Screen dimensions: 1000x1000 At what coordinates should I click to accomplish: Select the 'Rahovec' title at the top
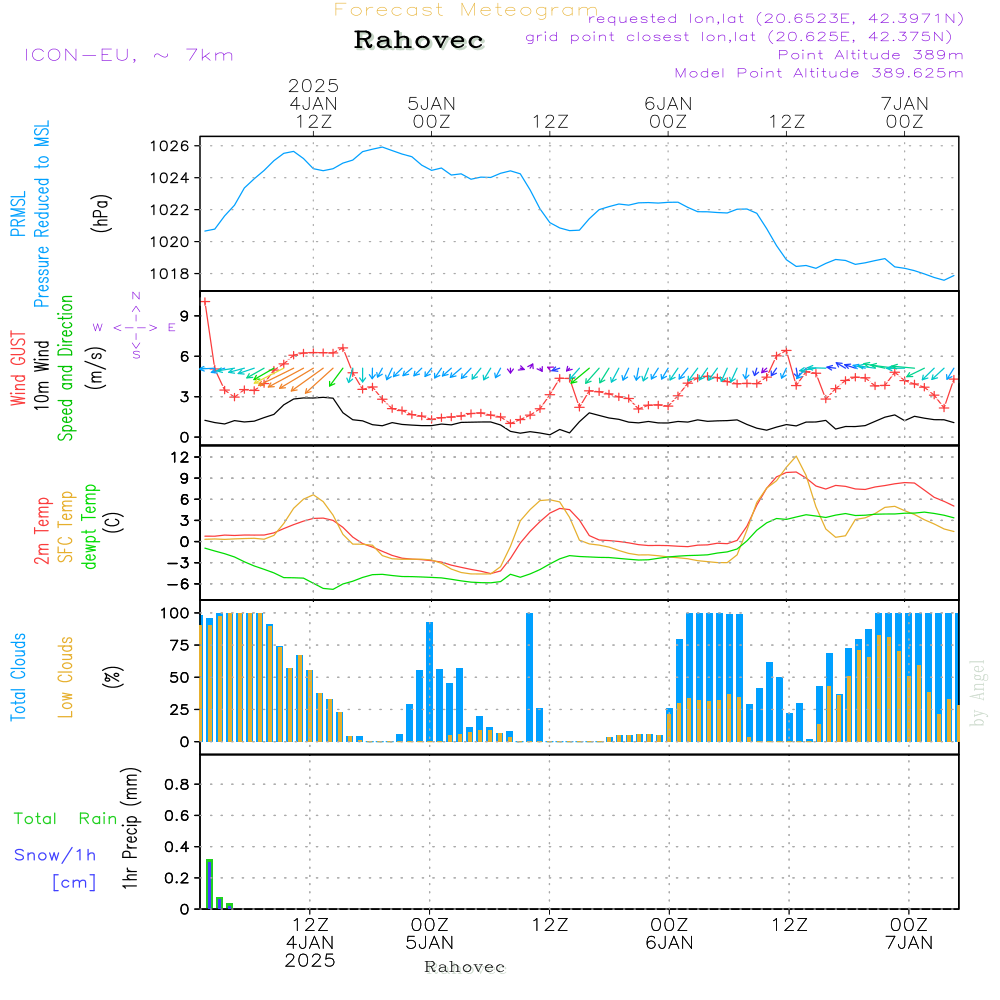pyautogui.click(x=419, y=40)
